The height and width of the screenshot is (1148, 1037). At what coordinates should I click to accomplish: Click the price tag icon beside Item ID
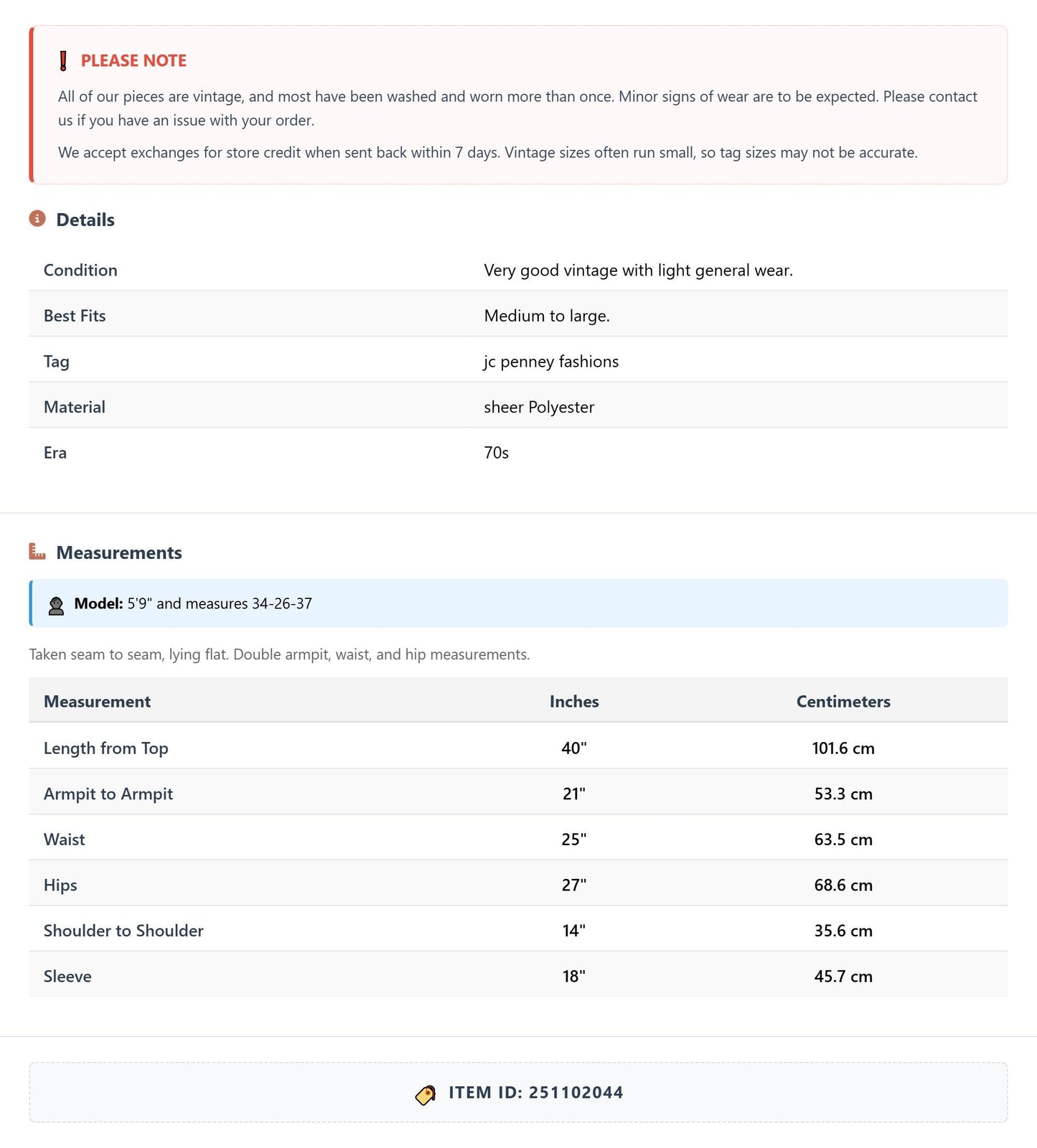[x=426, y=1094]
